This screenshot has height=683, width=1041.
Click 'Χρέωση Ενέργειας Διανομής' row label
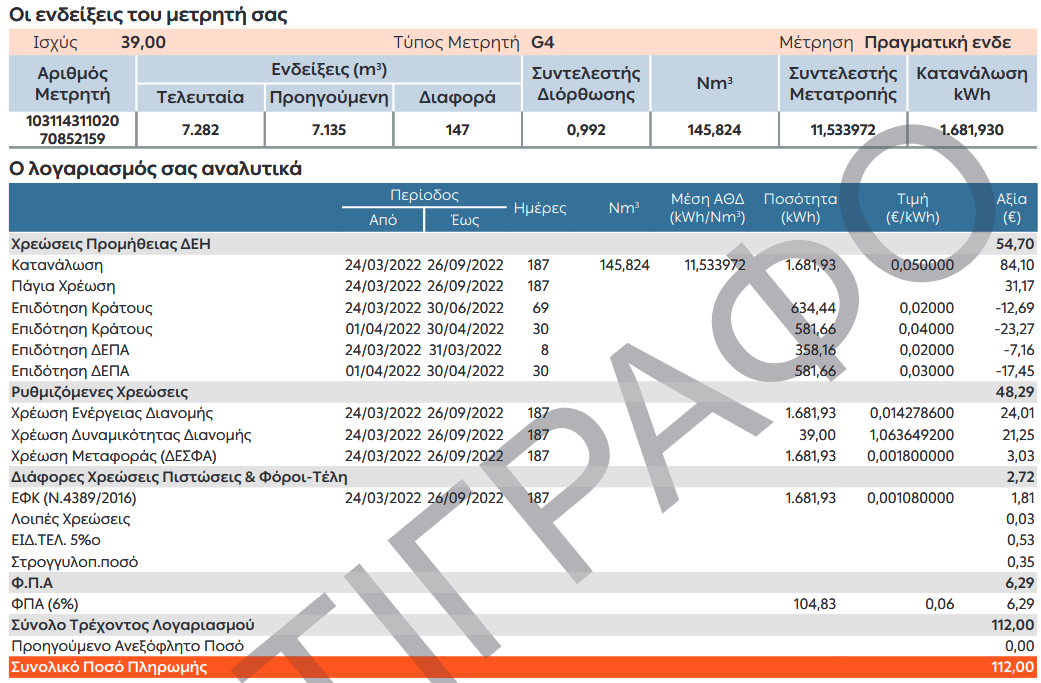tap(112, 414)
